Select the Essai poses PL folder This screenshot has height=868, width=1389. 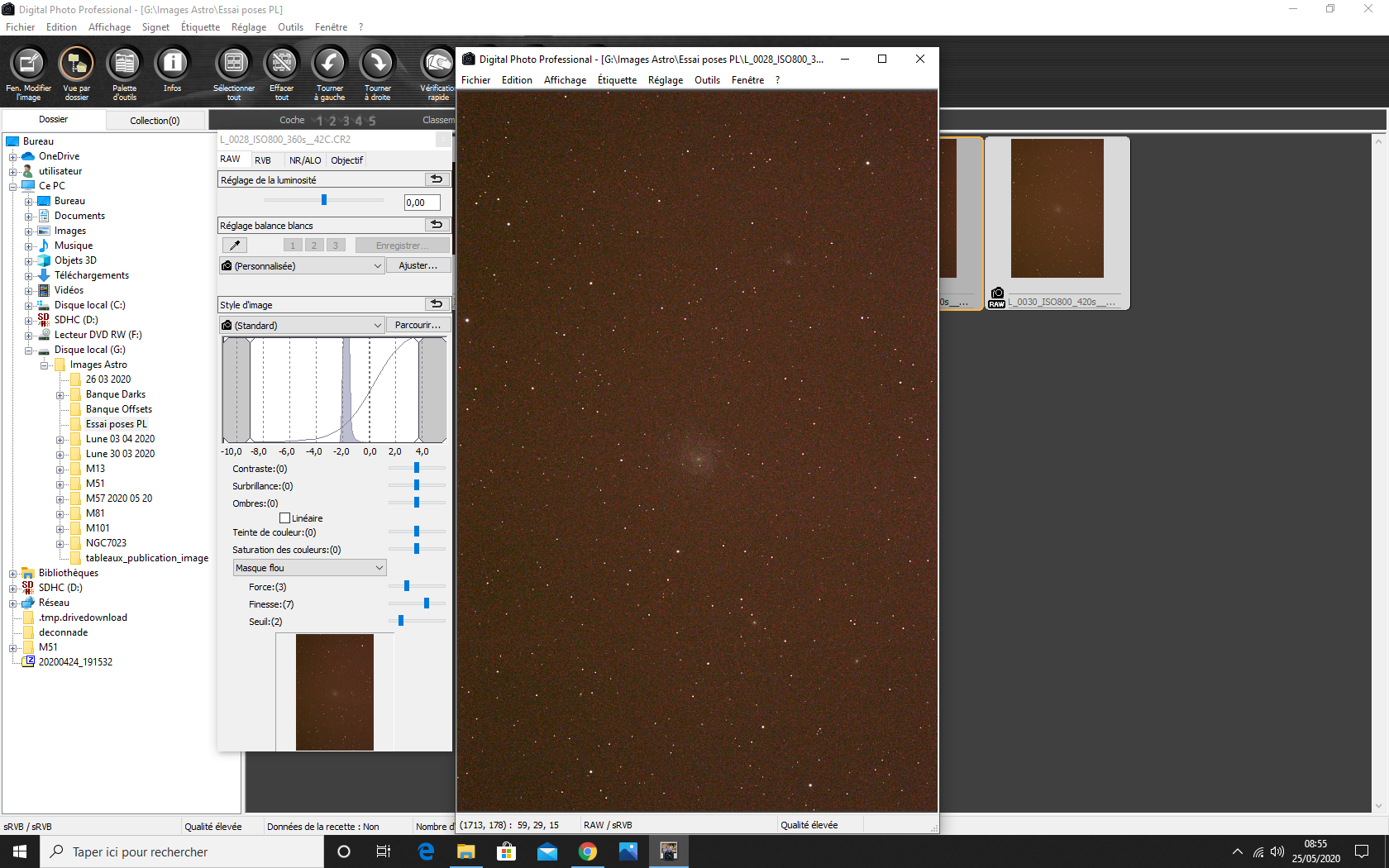[117, 424]
